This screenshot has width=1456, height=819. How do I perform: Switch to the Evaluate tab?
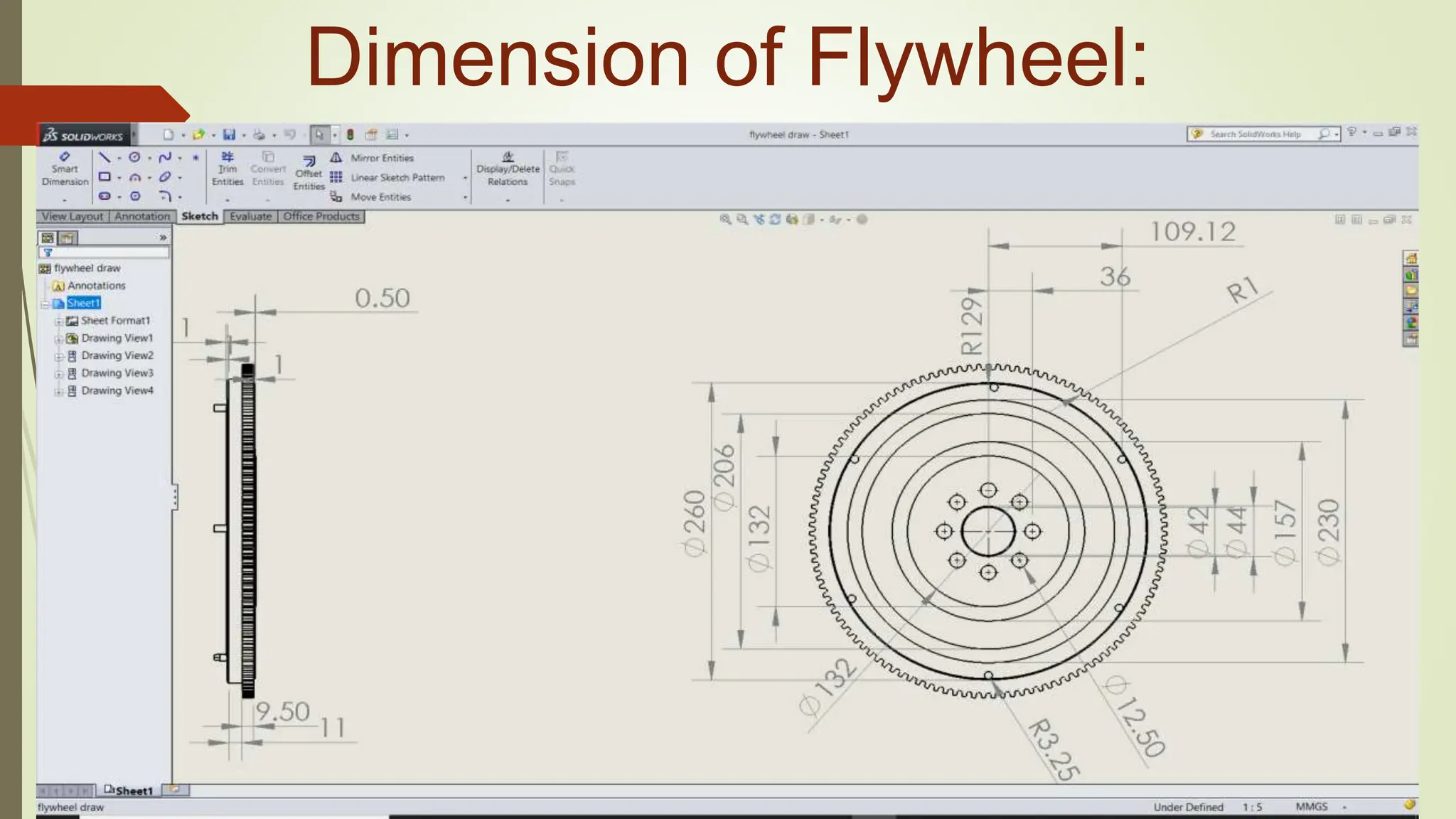point(250,216)
